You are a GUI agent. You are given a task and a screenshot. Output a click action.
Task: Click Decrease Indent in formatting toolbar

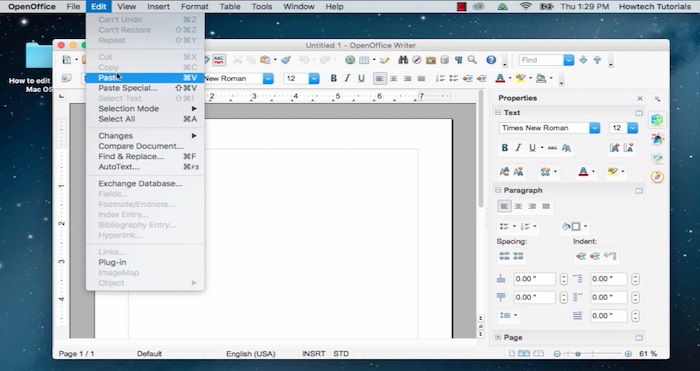click(467, 79)
